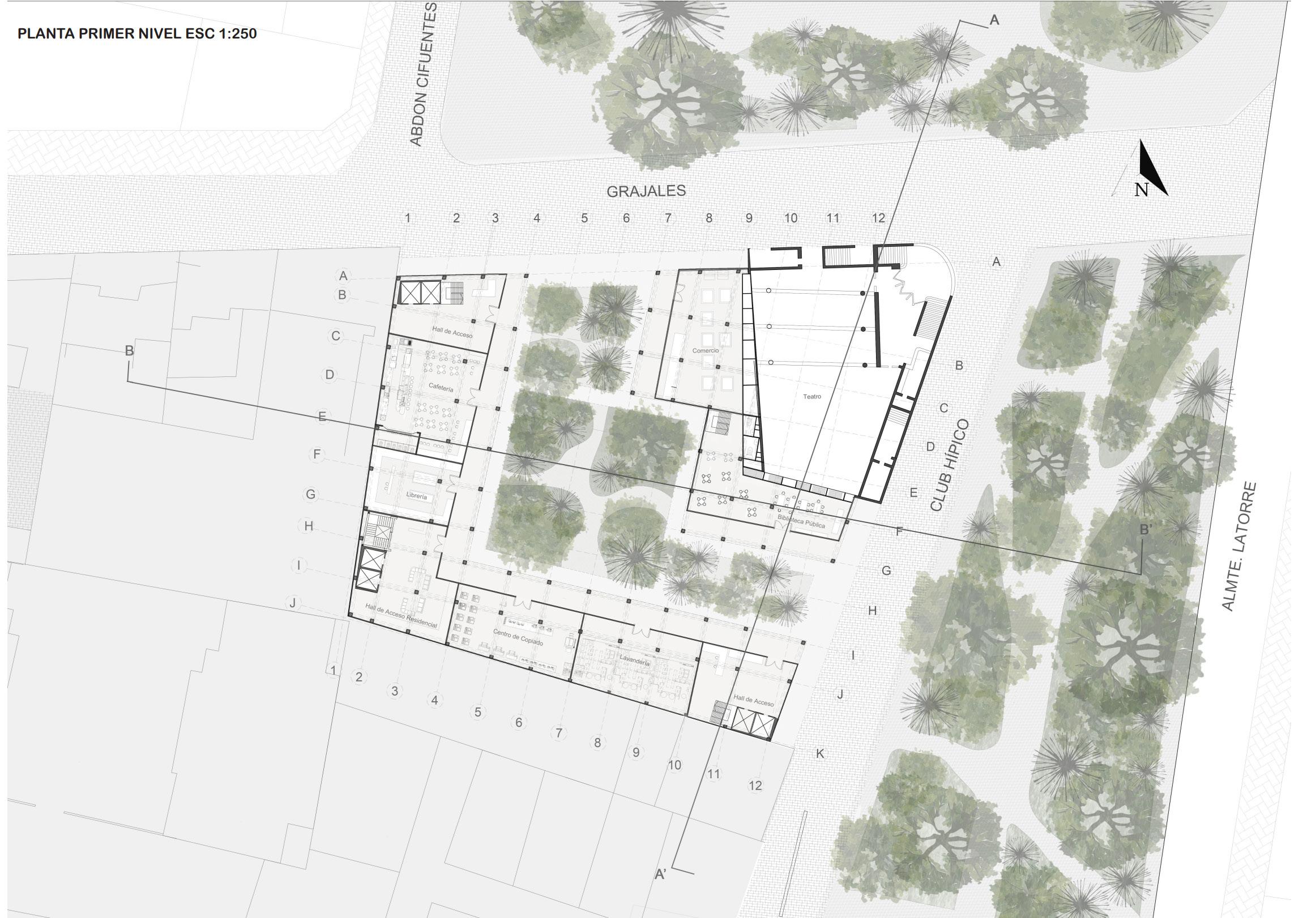Click section marker B on left
The image size is (1316, 918).
130,350
